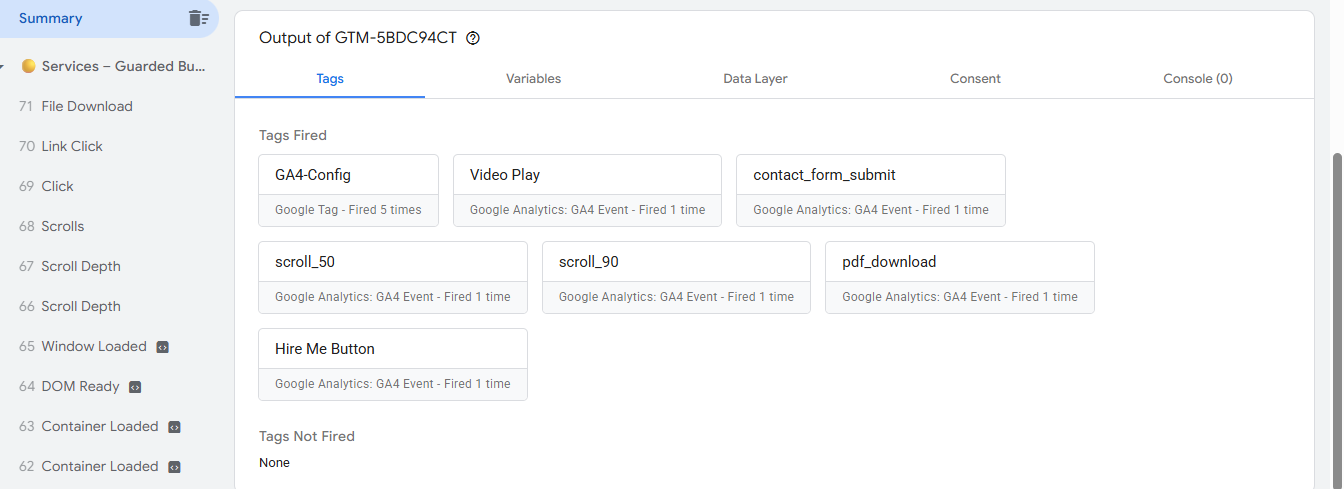
Task: Click the code icon next to Window Loaded
Action: coord(163,347)
